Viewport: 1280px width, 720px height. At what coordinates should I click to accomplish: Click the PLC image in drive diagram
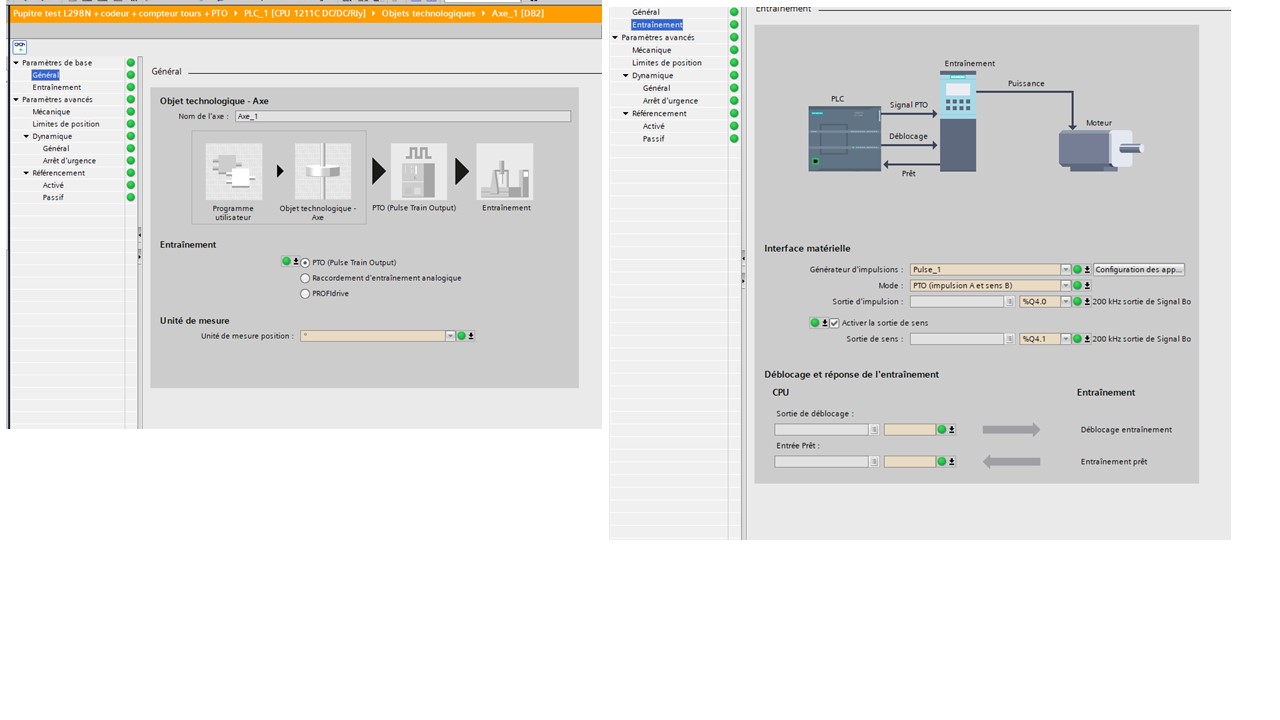844,139
